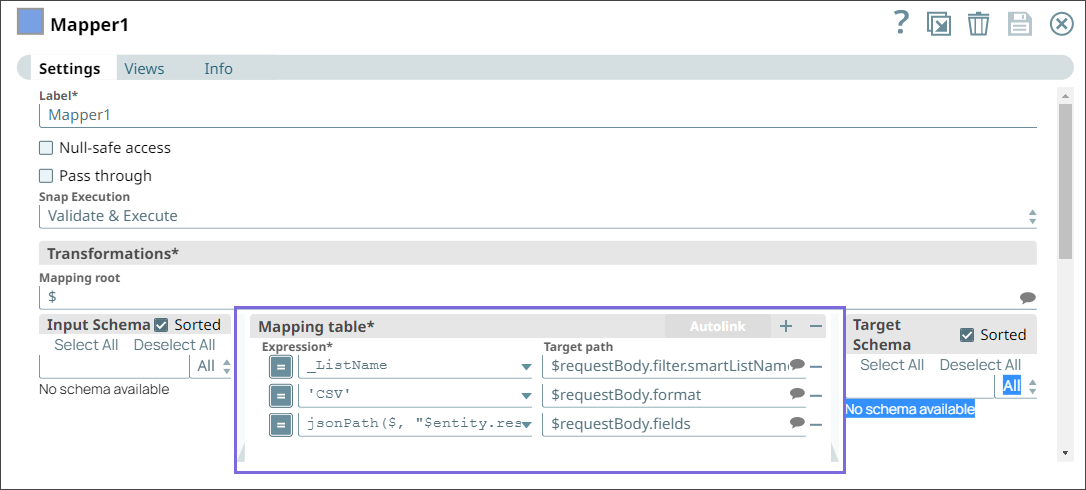Viewport: 1086px width, 490px height.
Task: Open comment bubble on $requestBody.fields row
Action: click(797, 422)
